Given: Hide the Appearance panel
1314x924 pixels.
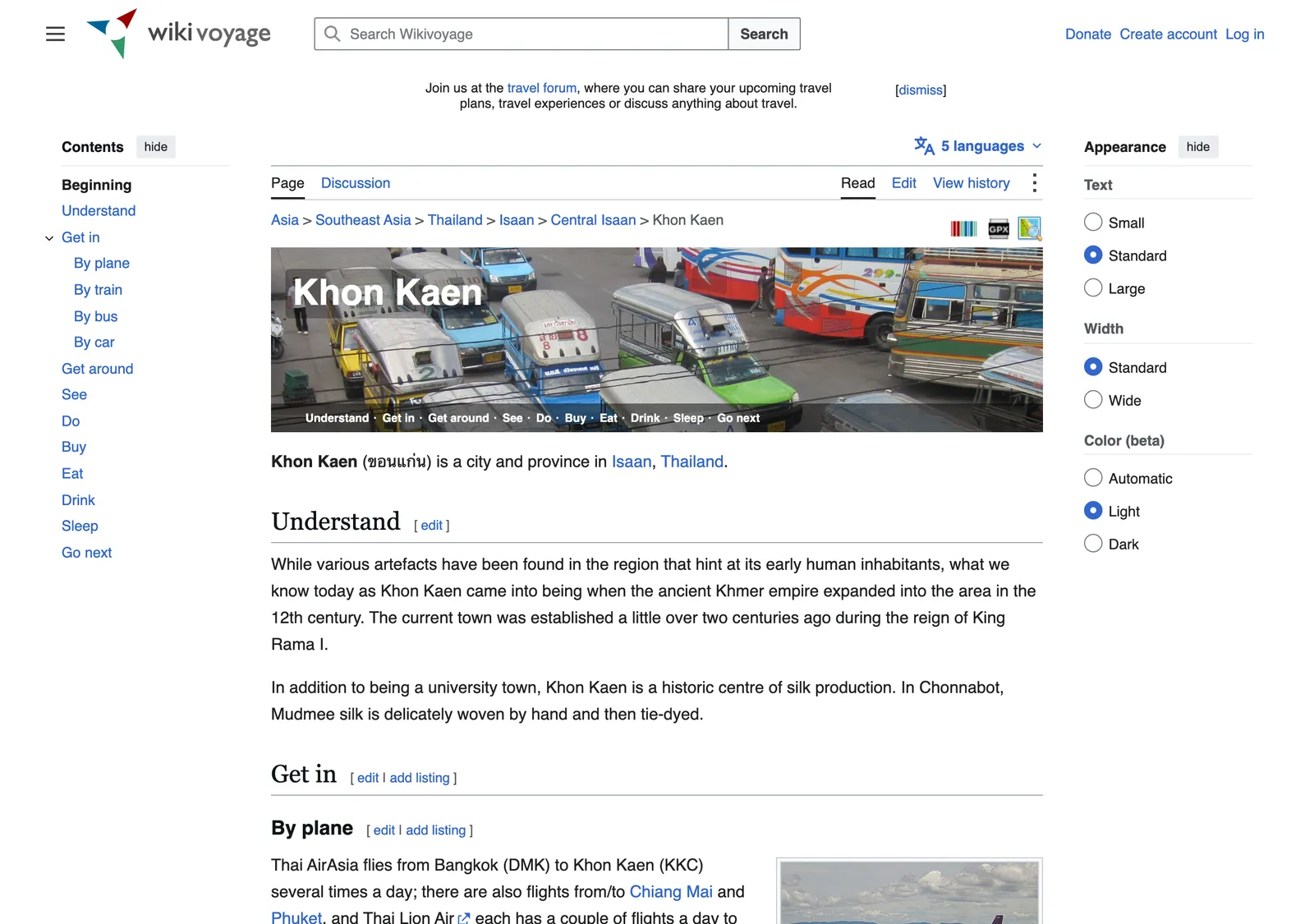Looking at the screenshot, I should coord(1198,147).
